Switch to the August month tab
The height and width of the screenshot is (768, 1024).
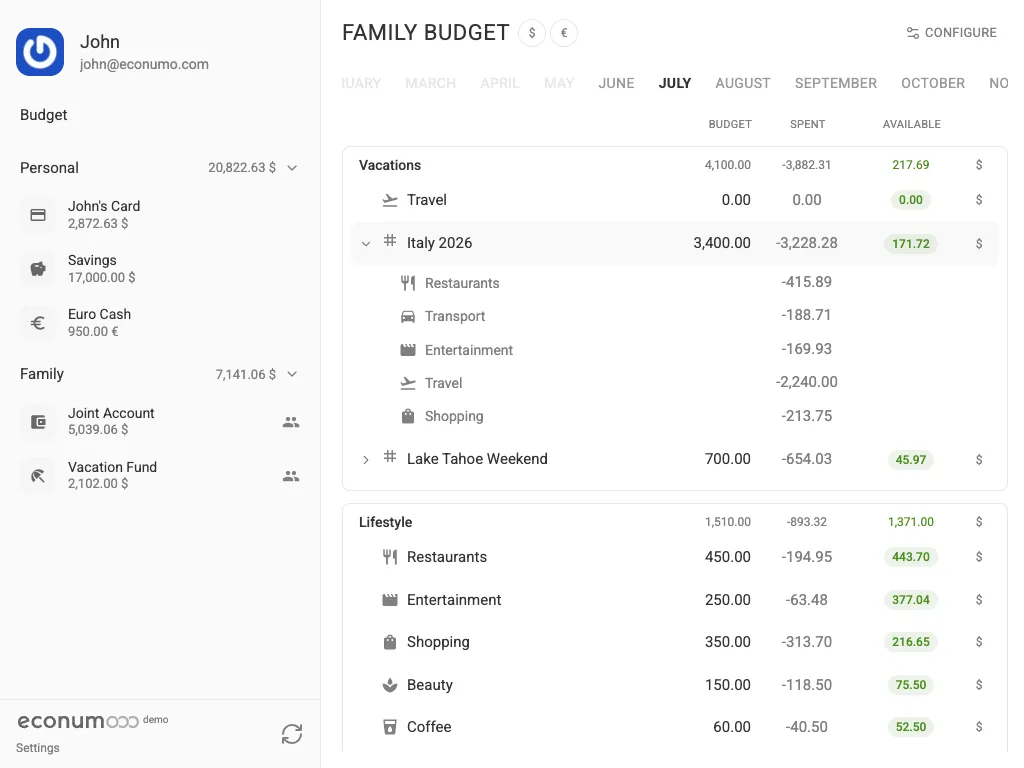click(x=743, y=83)
